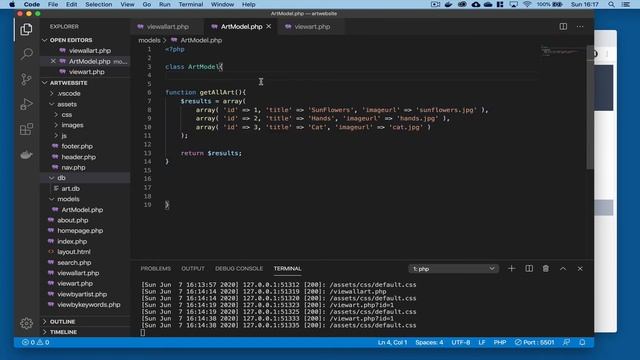Open the Explorer view in activity bar
Viewport: 640px width, 360px height.
[26, 29]
